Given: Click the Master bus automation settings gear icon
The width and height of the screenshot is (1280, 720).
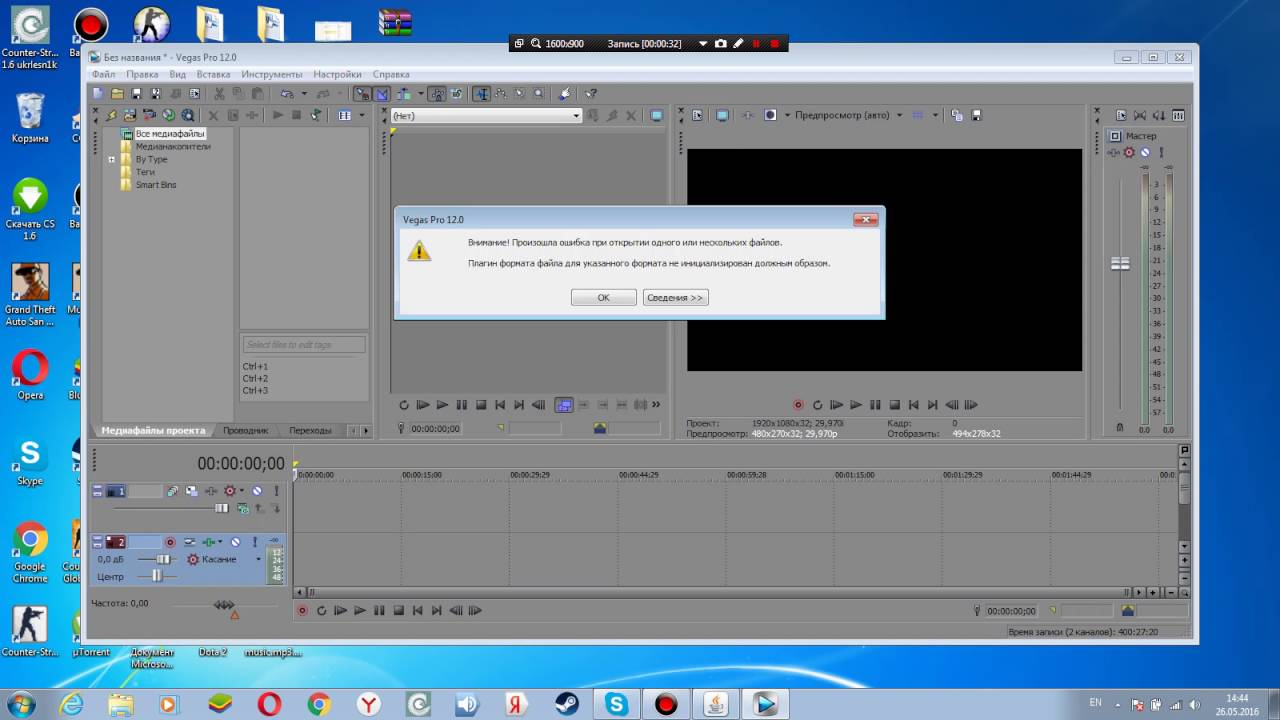Looking at the screenshot, I should [1130, 152].
